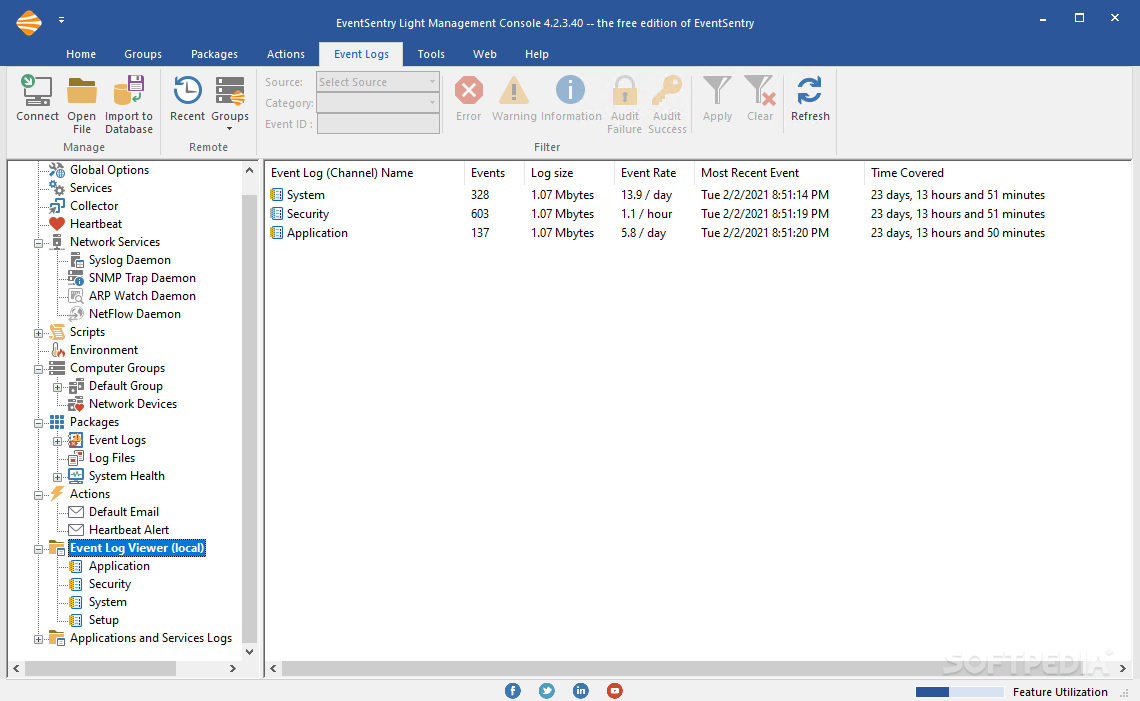Switch to the Actions tab
Image resolution: width=1140 pixels, height=701 pixels.
click(x=286, y=54)
